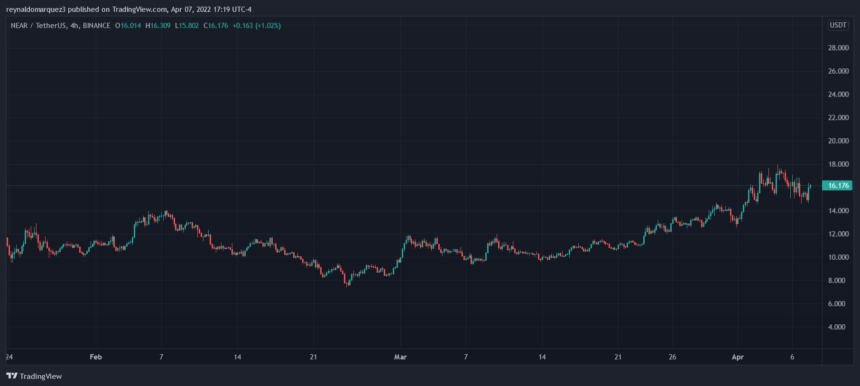The width and height of the screenshot is (860, 386).
Task: Click the 12.000 price axis label
Action: point(839,234)
